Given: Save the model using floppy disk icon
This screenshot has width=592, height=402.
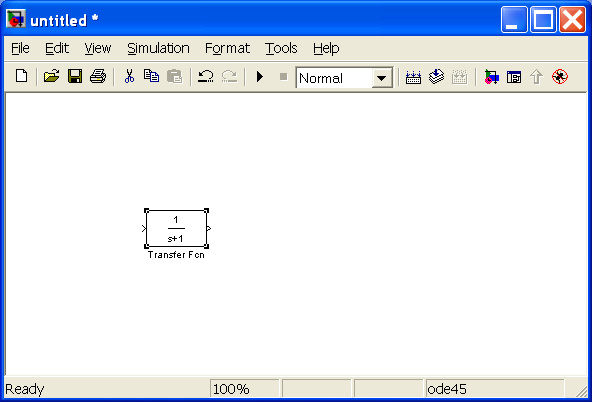Looking at the screenshot, I should tap(75, 77).
